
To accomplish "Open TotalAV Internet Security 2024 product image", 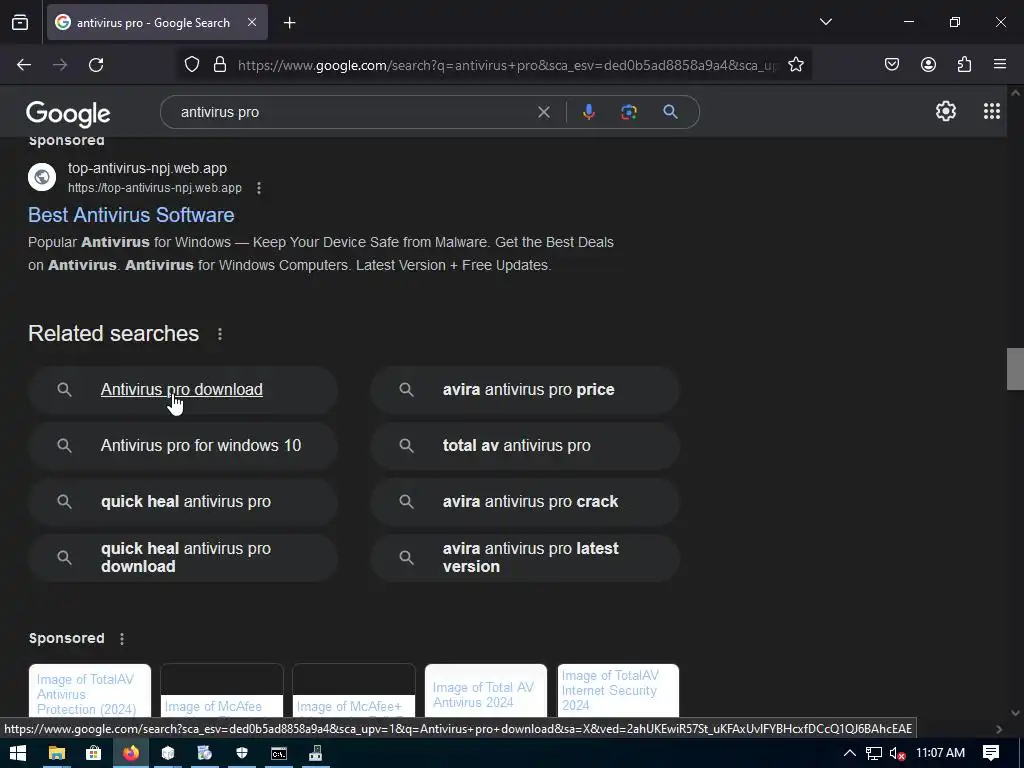I will [x=618, y=692].
